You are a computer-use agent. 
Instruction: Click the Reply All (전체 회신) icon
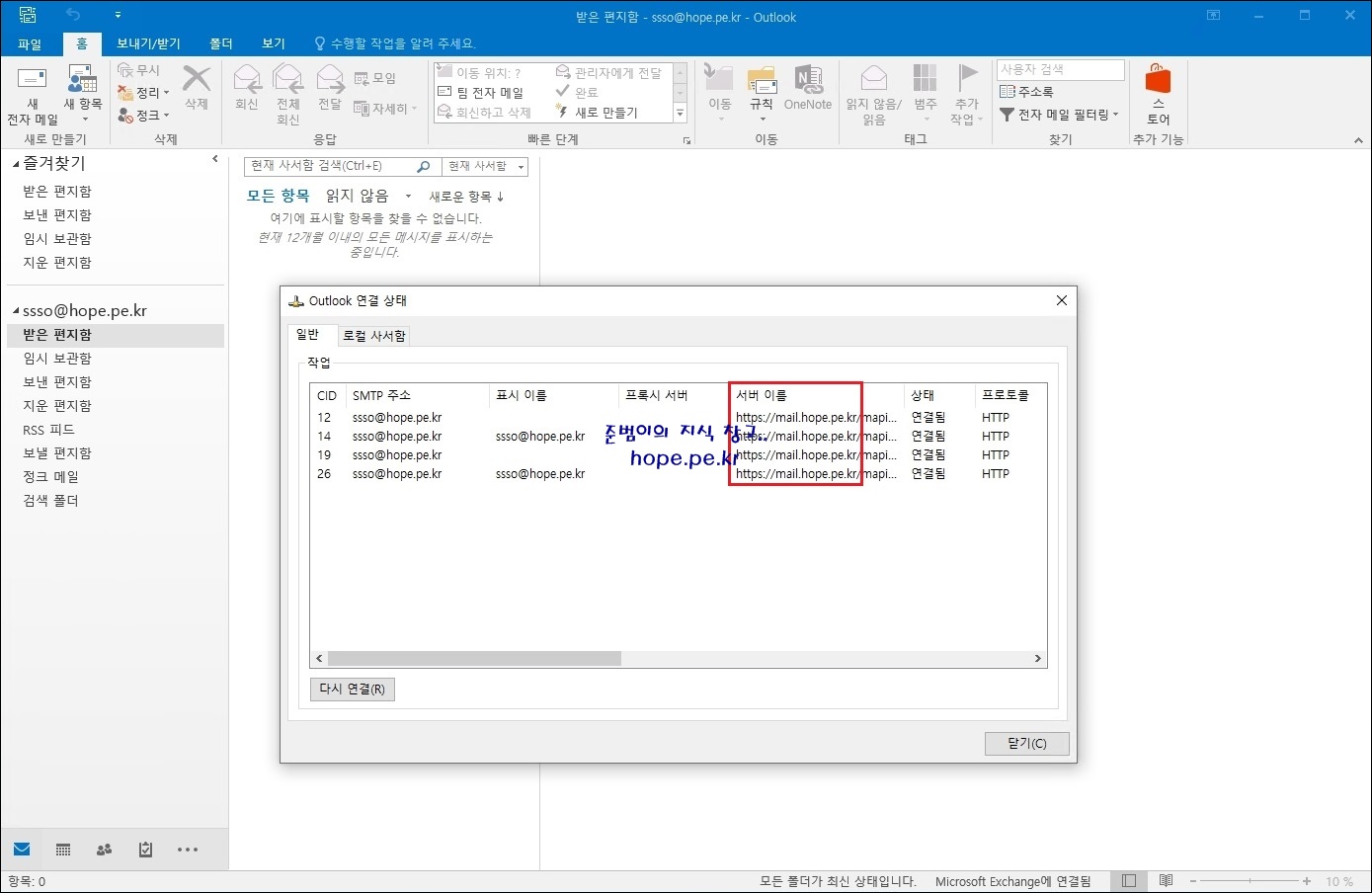287,79
